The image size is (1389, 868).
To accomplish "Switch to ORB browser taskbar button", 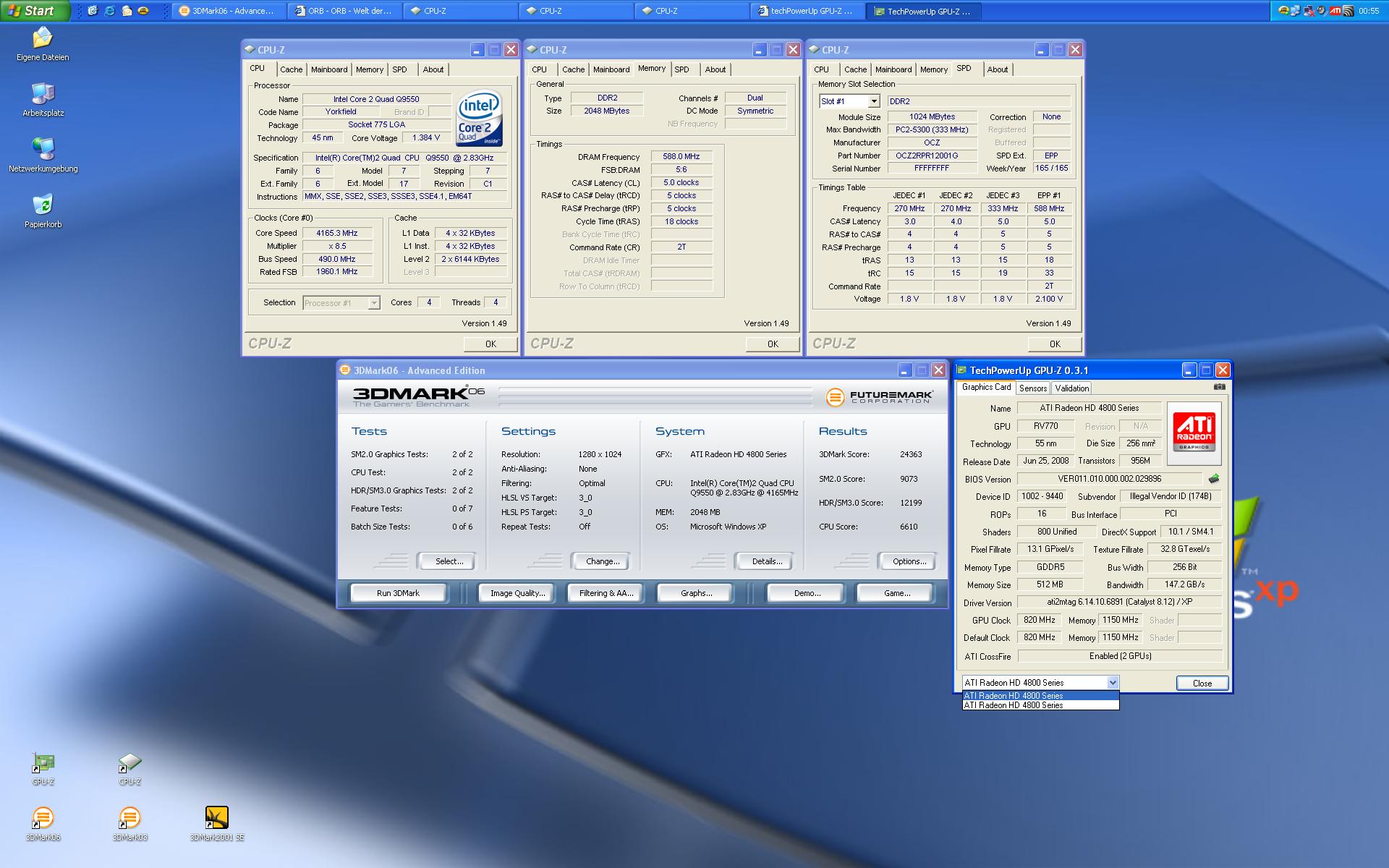I will (344, 11).
